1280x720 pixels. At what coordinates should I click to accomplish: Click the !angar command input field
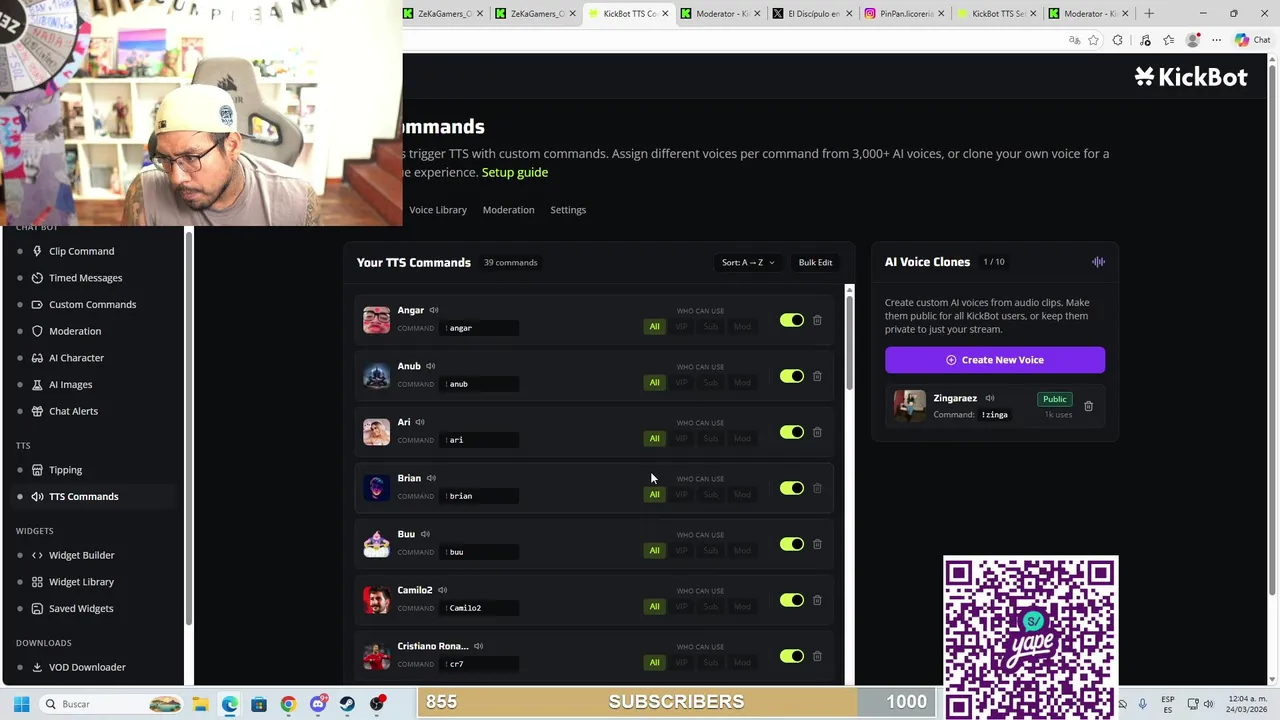481,328
